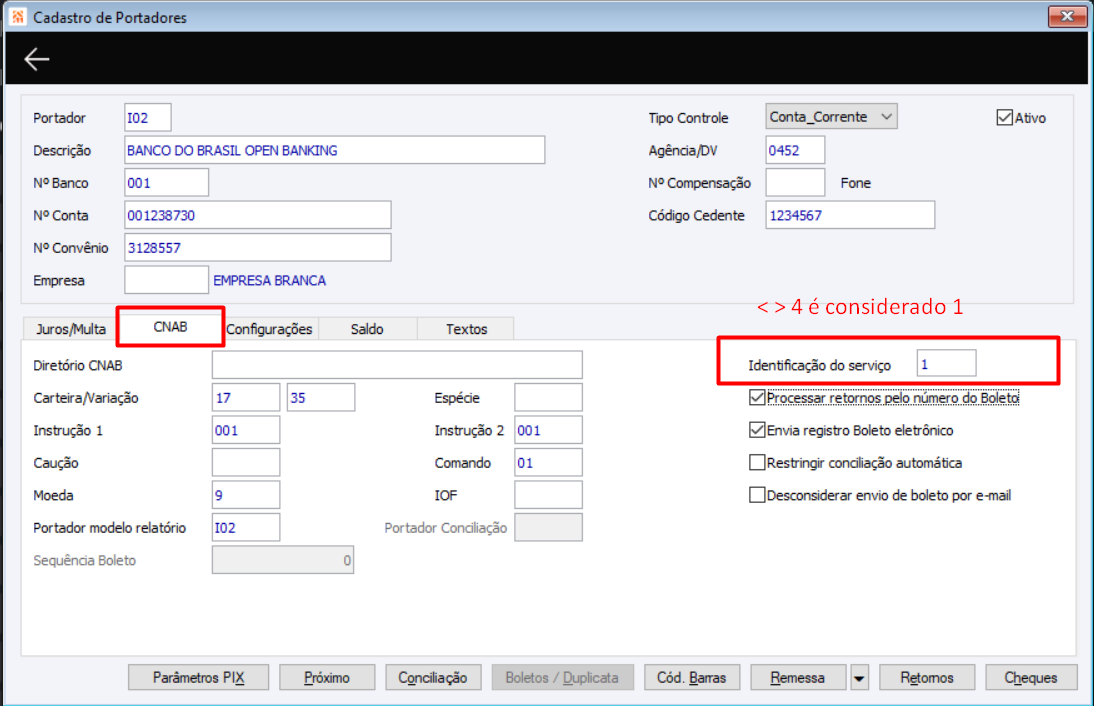This screenshot has width=1094, height=706.
Task: Click the back arrow icon
Action: pos(36,59)
